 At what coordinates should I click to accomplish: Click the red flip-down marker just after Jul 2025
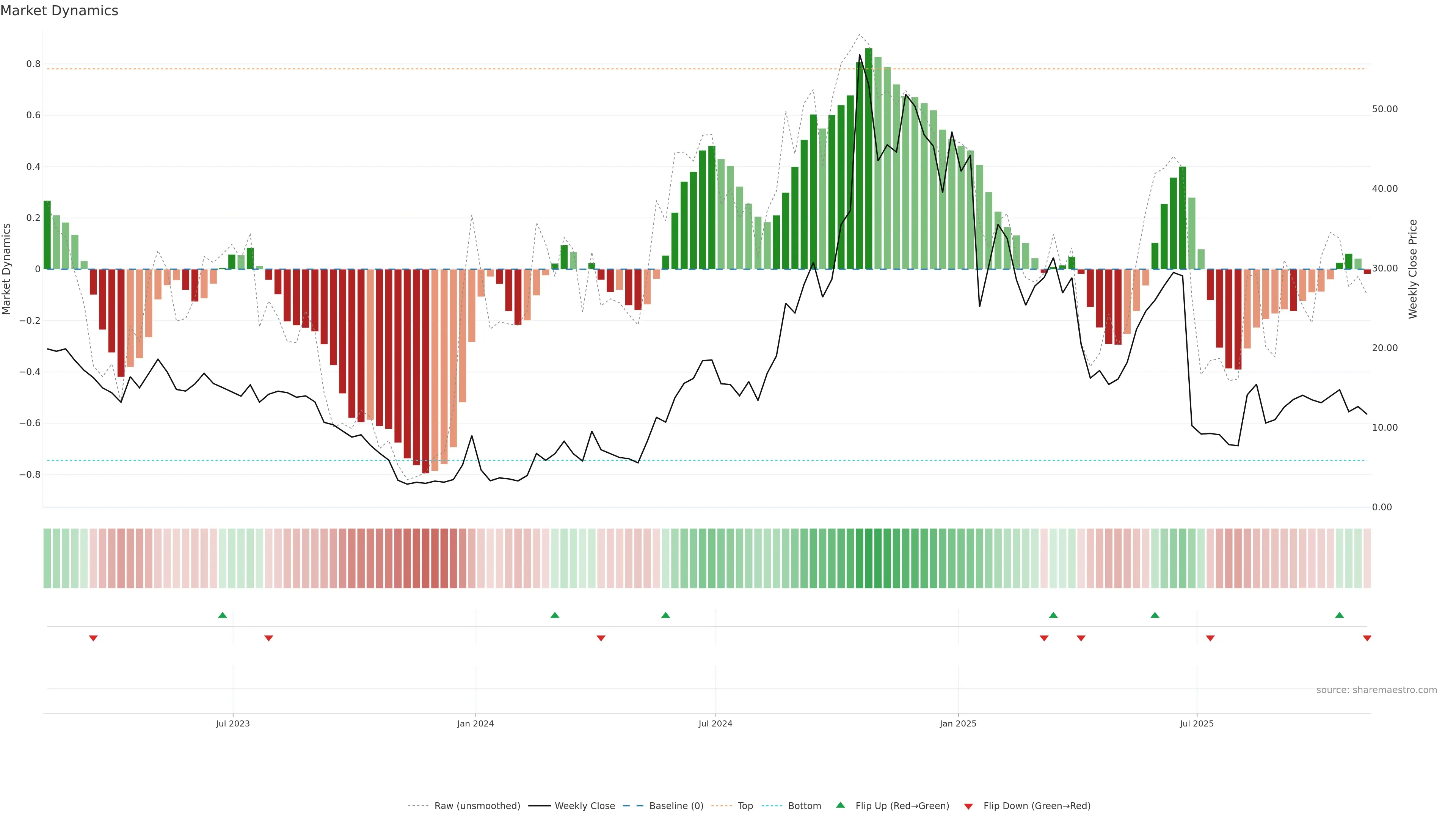1210,638
